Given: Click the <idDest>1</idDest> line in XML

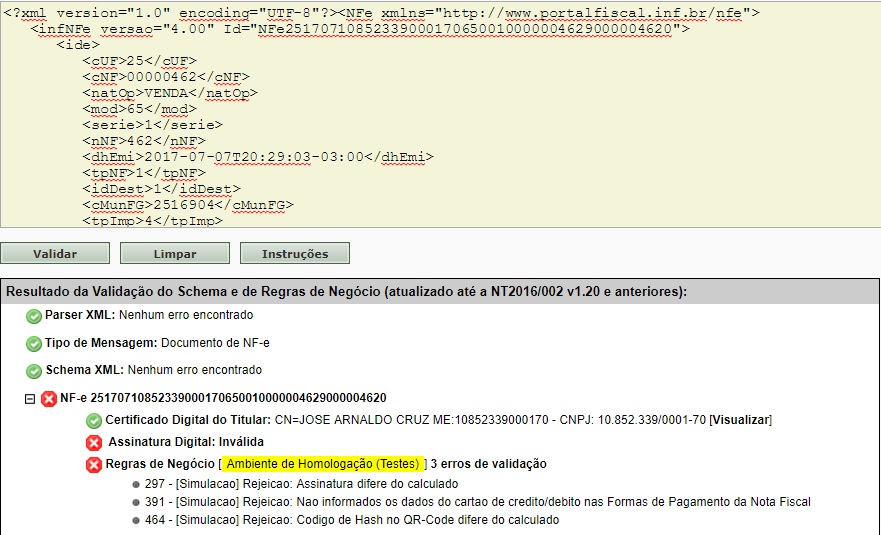Looking at the screenshot, I should [x=161, y=189].
